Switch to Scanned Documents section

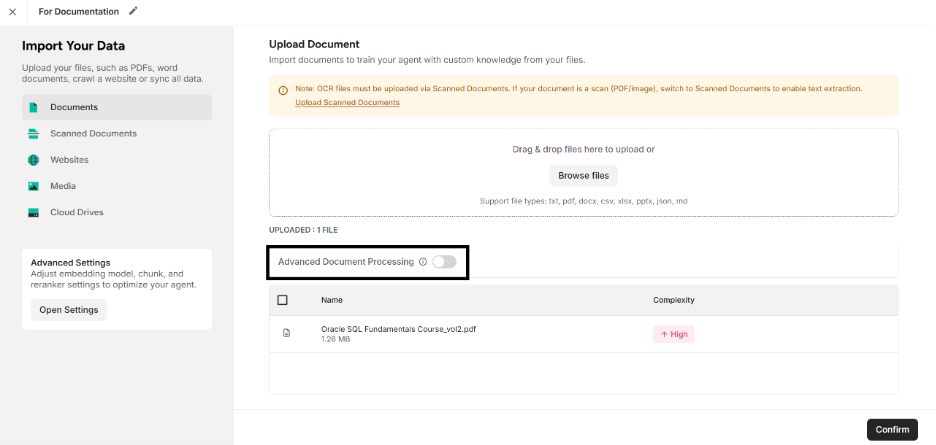[x=117, y=134]
